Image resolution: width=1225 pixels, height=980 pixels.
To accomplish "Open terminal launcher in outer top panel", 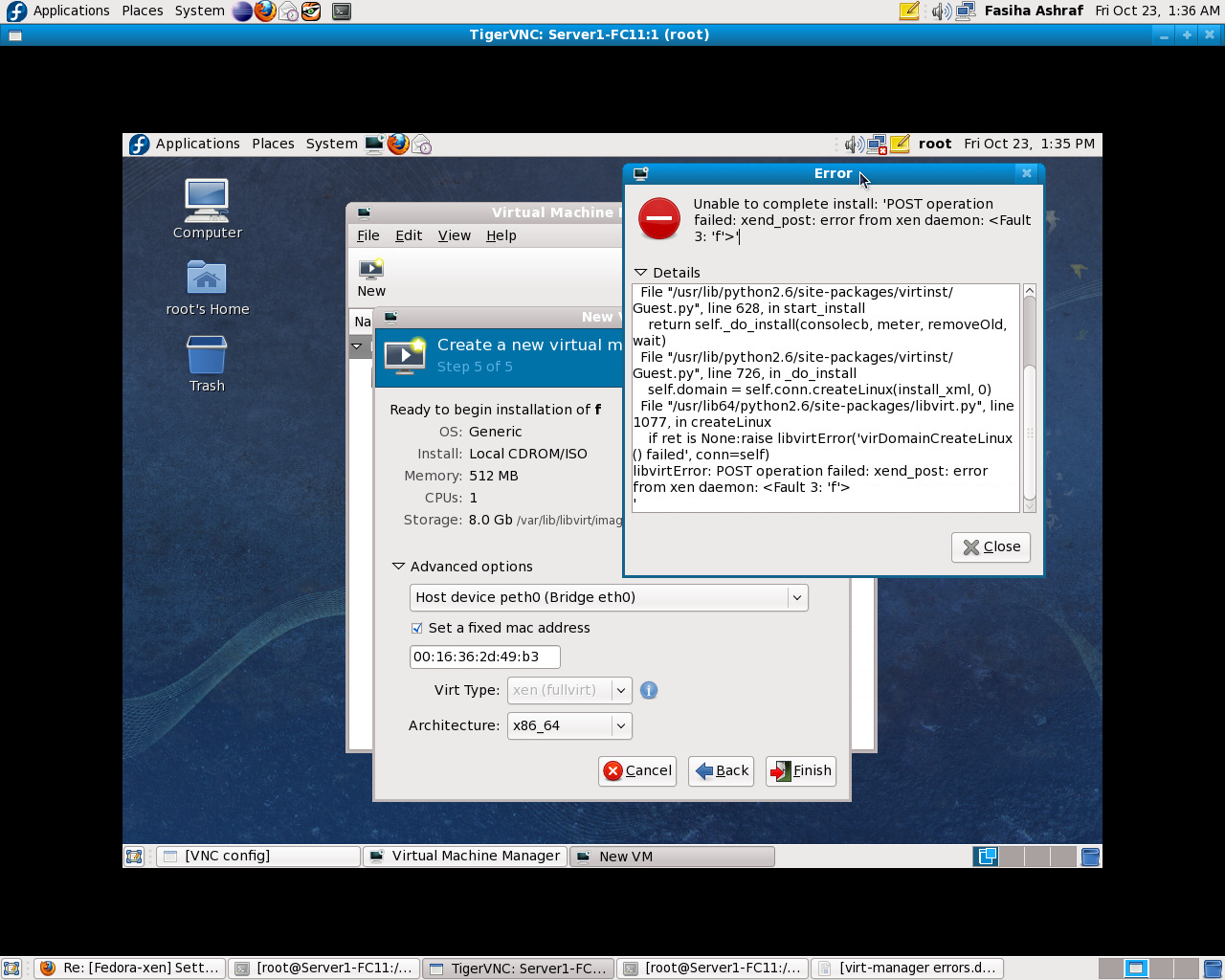I will coord(342,11).
